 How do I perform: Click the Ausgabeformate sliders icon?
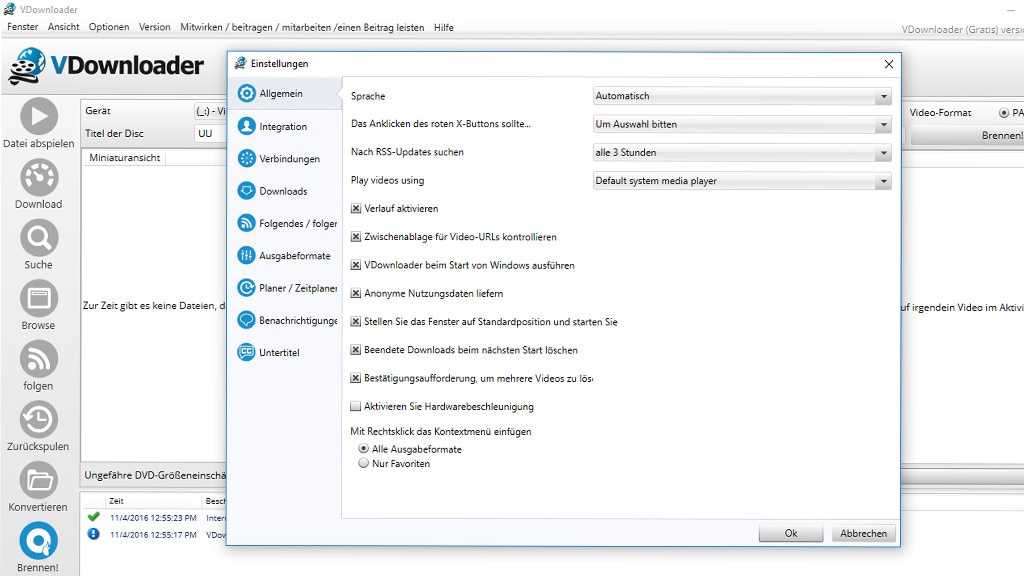click(246, 255)
